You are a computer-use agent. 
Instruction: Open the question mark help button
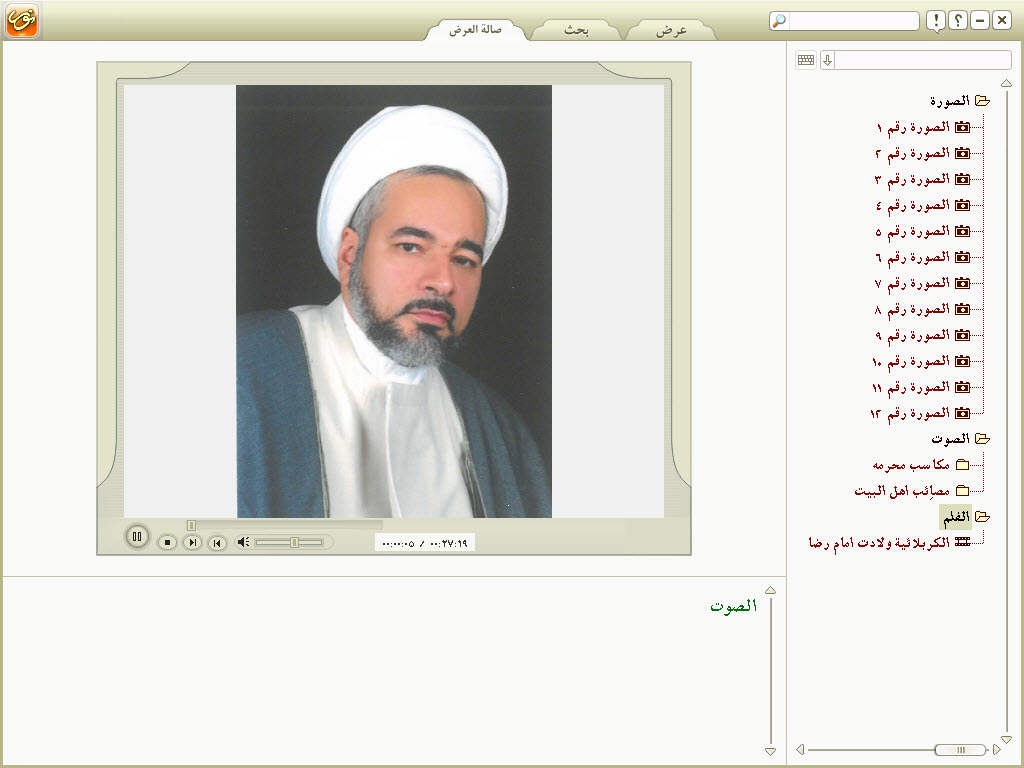coord(958,21)
